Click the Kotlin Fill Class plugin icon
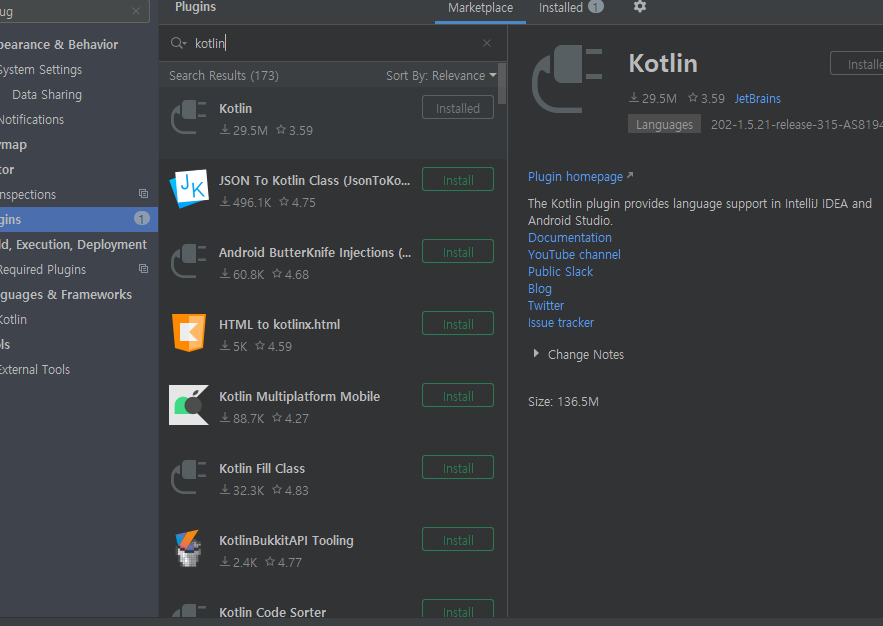The image size is (883, 626). [189, 477]
